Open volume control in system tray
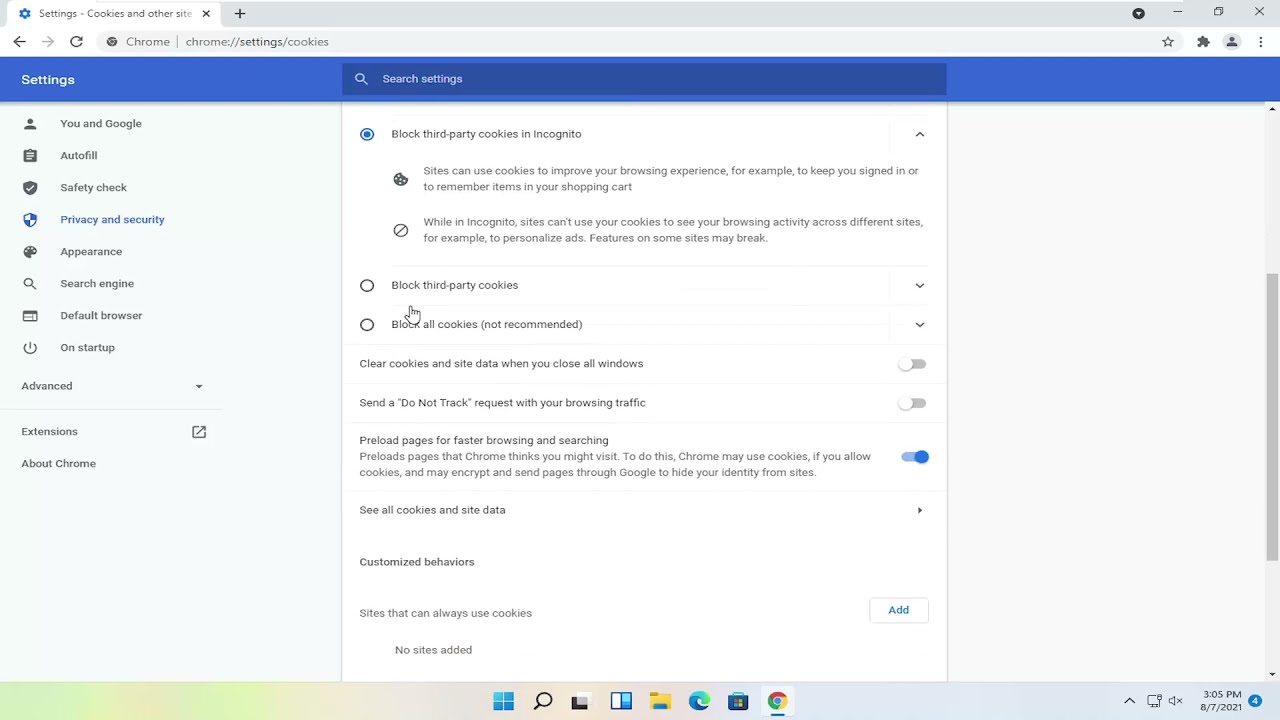Screen dimensions: 1280x720 point(1177,701)
